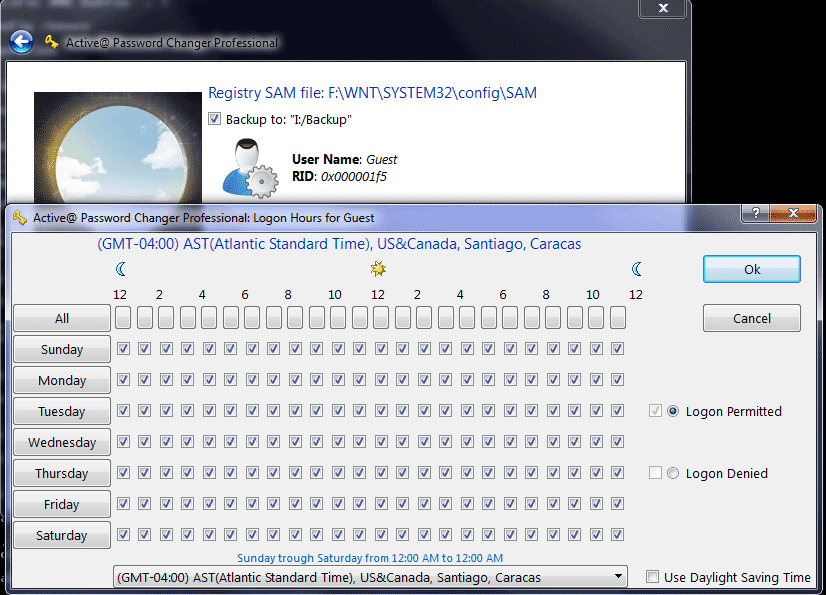This screenshot has height=595, width=826.
Task: Toggle Tuesday's first checkbox at 12 AM
Action: [x=123, y=410]
